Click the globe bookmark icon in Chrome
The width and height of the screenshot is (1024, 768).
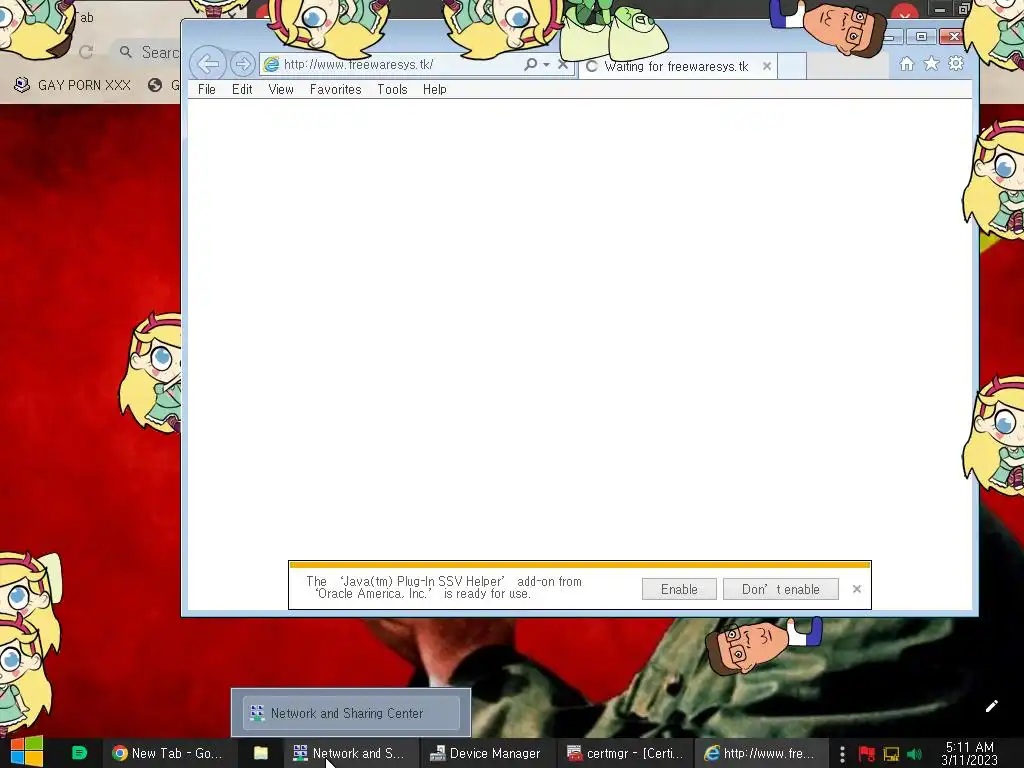[155, 85]
